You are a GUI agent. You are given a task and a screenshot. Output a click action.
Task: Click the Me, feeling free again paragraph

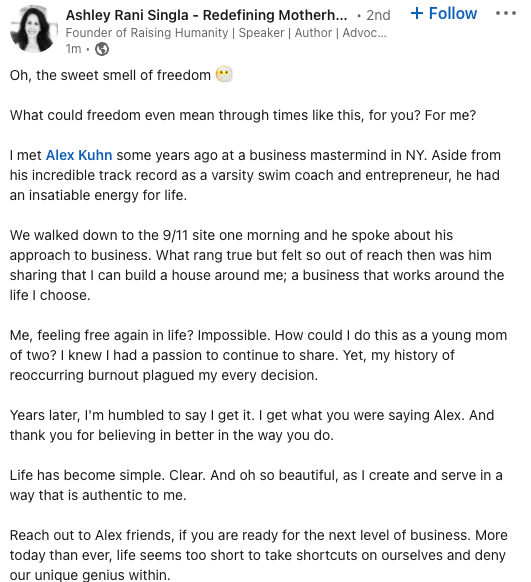258,355
